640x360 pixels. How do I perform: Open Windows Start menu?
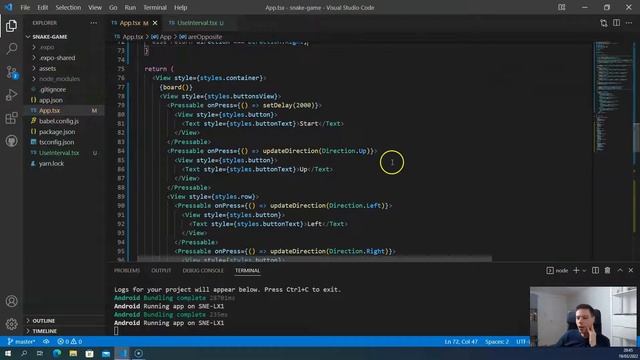[8, 353]
